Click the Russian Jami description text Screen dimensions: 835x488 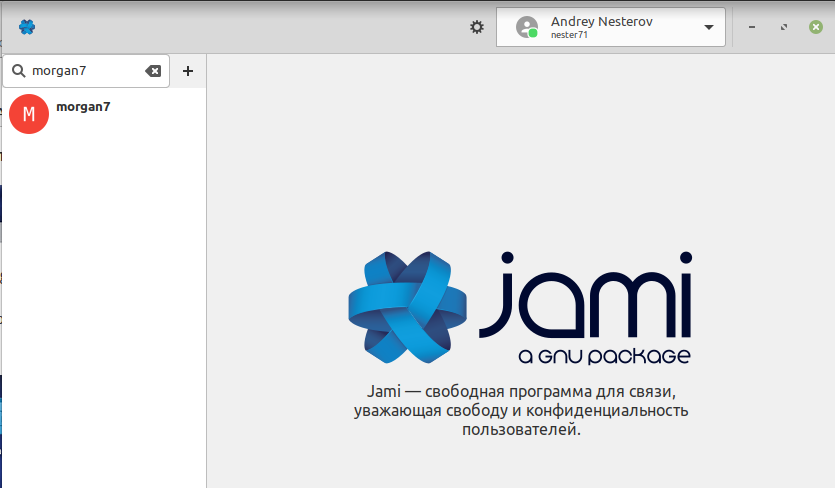click(x=521, y=410)
